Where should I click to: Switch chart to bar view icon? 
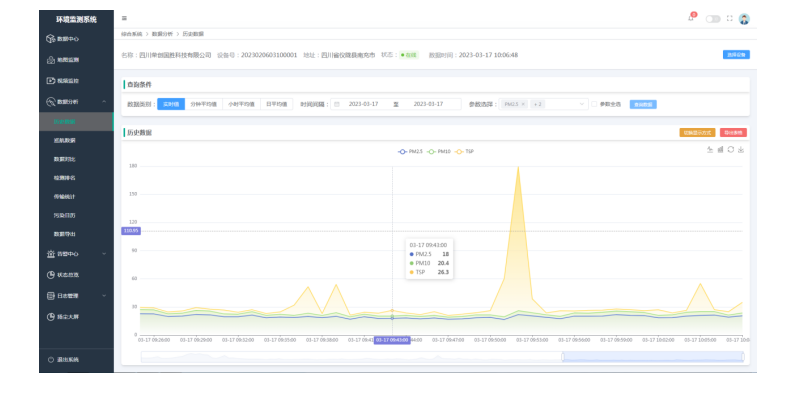pos(720,150)
